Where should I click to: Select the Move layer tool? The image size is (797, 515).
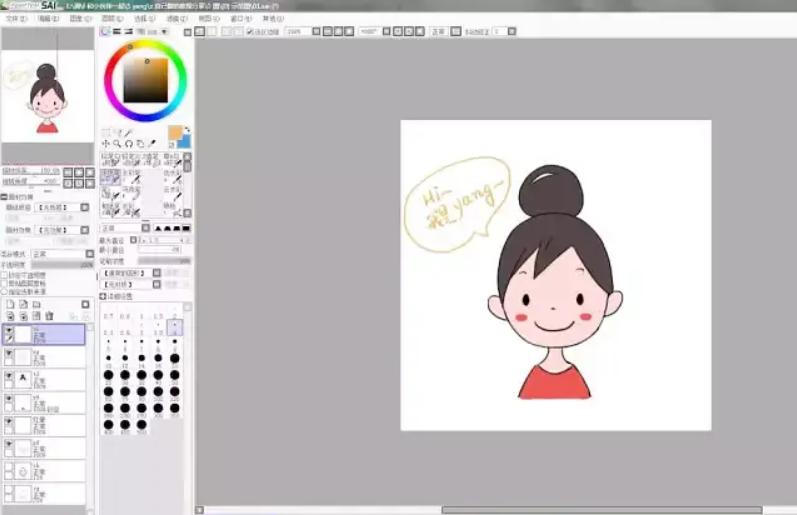(106, 144)
